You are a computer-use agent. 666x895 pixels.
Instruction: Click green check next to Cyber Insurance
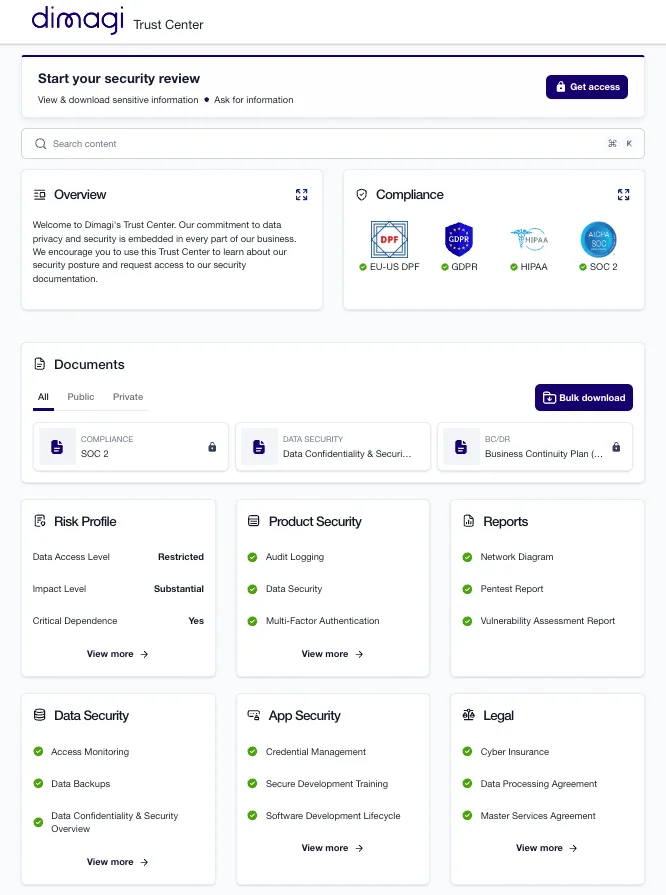pyautogui.click(x=467, y=752)
